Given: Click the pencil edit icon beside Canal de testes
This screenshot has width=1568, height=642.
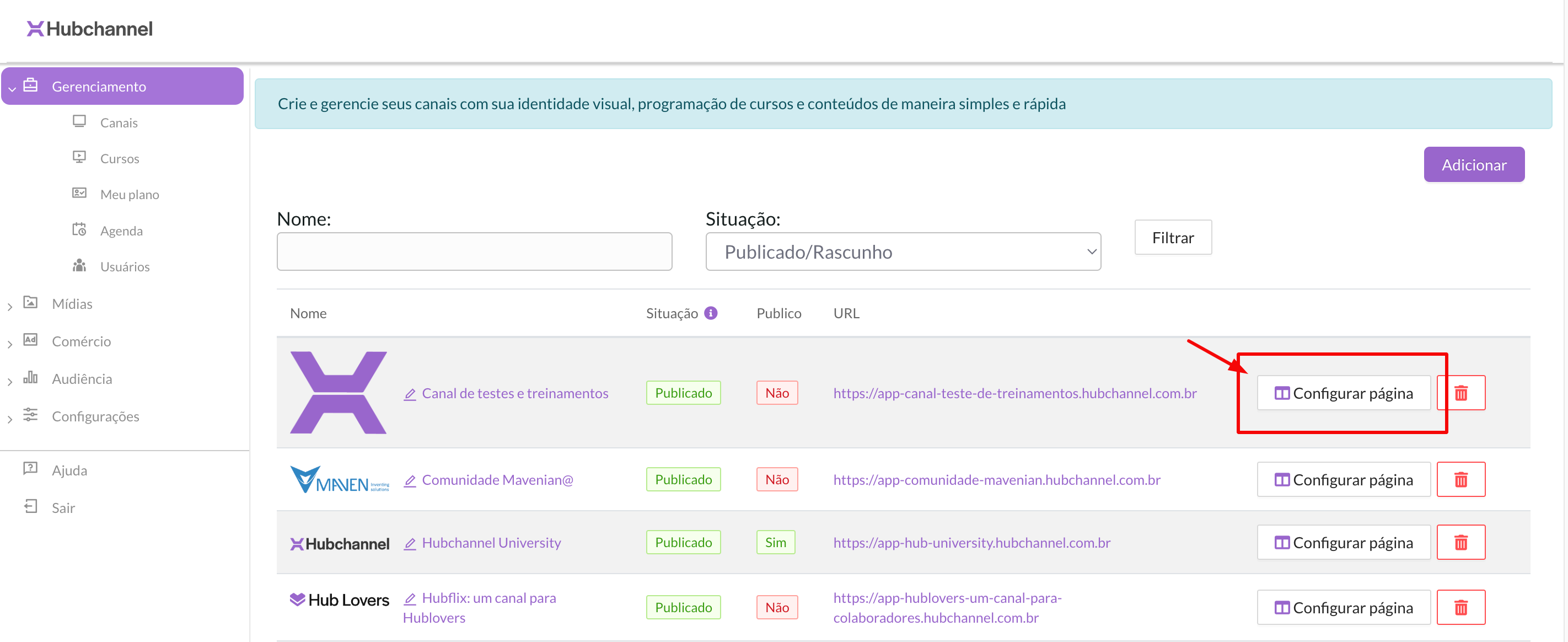Looking at the screenshot, I should (x=410, y=394).
